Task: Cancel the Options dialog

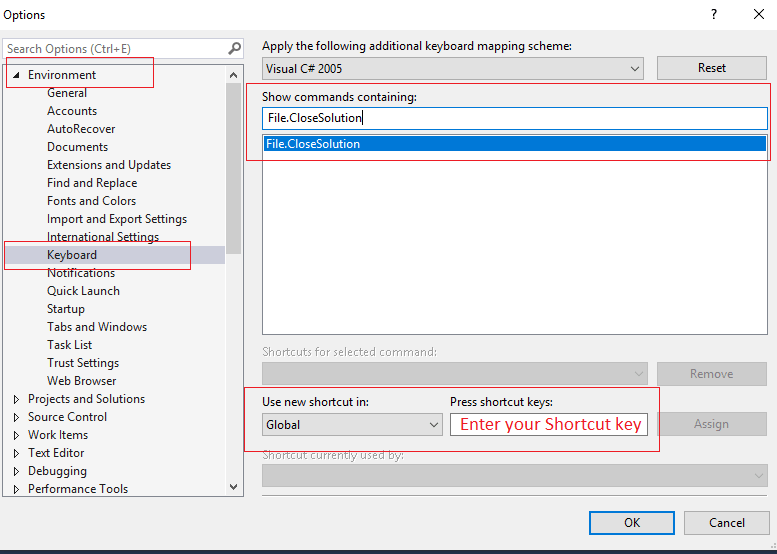Action: 727,522
